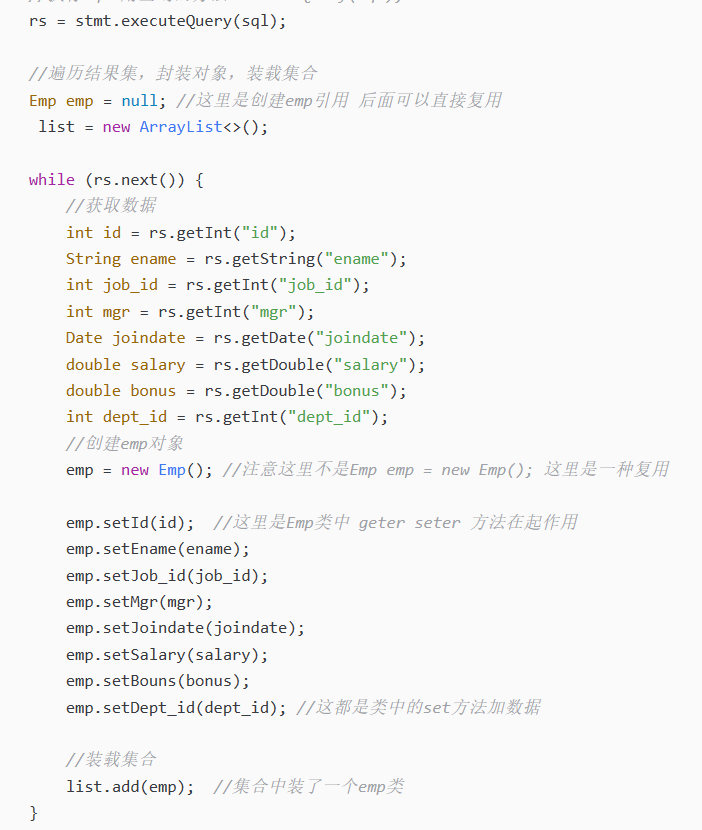Click the emp.setMgr(mgr) line
This screenshot has width=702, height=830.
[139, 602]
